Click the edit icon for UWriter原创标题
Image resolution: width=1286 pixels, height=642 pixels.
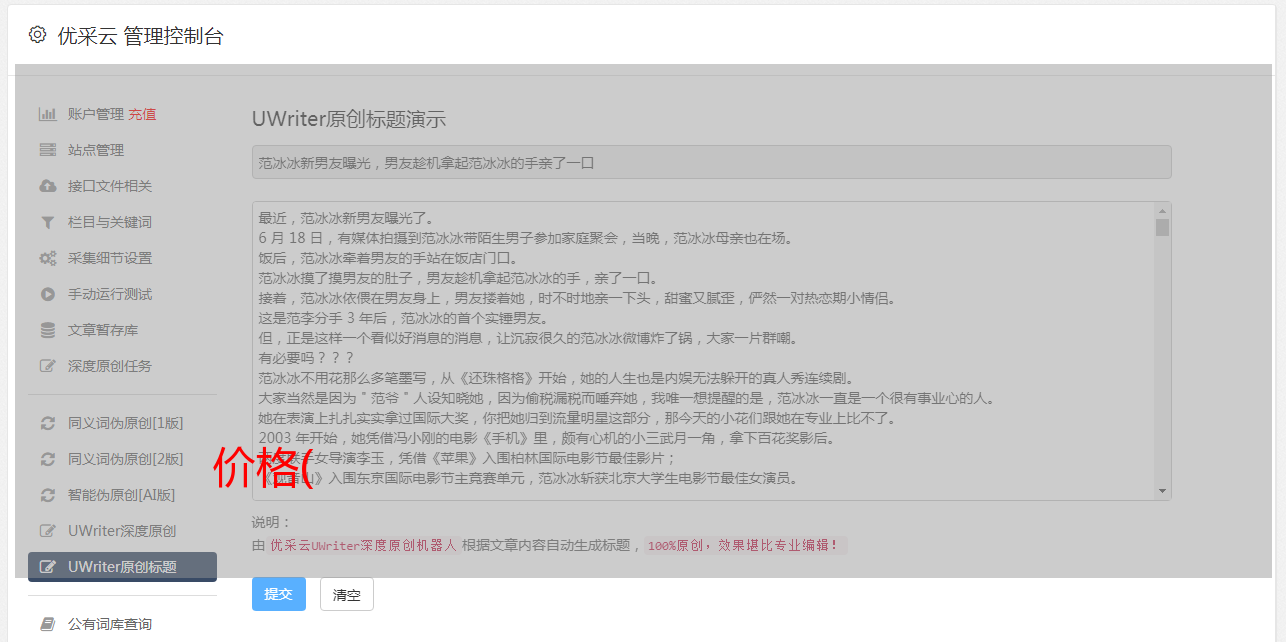pos(47,567)
